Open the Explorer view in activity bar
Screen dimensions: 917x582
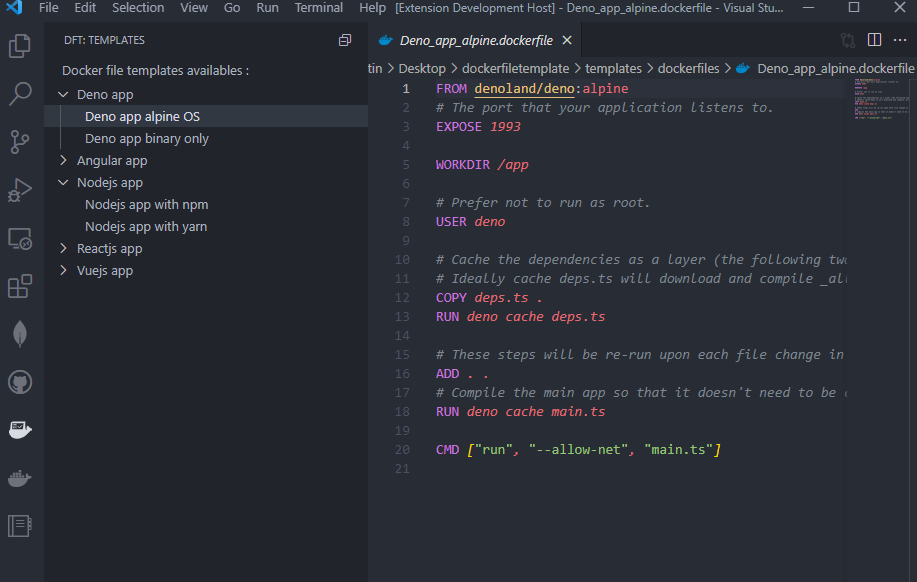tap(20, 46)
